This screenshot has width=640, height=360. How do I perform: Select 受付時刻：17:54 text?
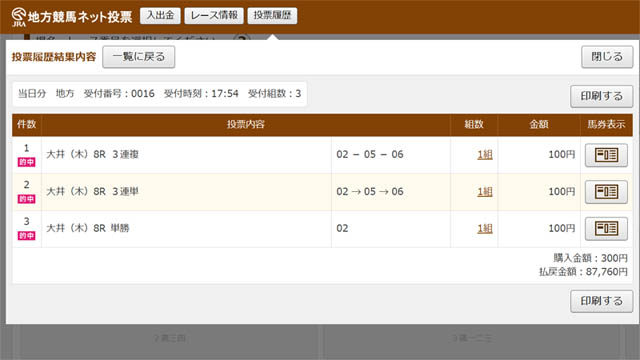pyautogui.click(x=201, y=93)
